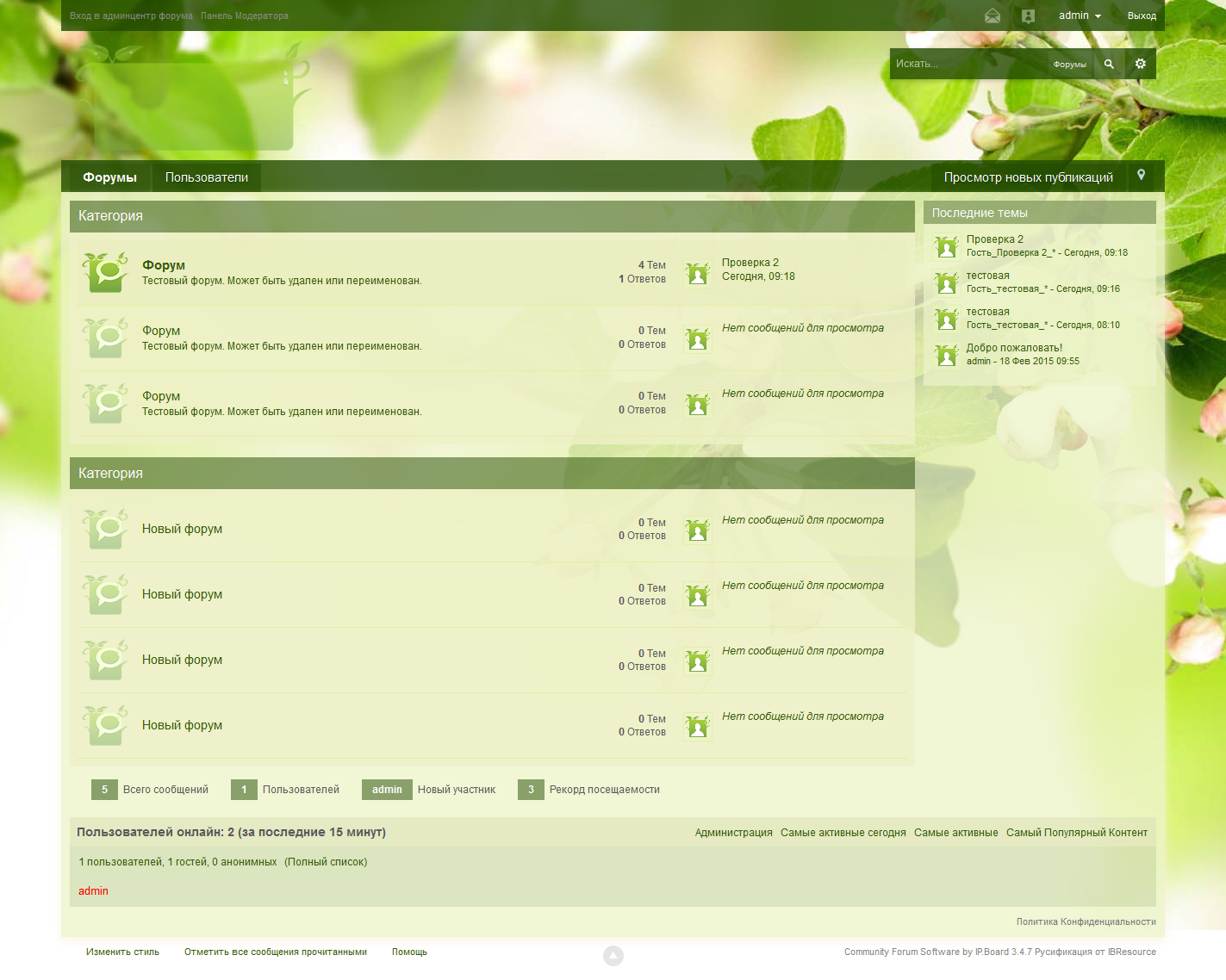Click the Выход logout link
The width and height of the screenshot is (1226, 980).
click(1142, 16)
